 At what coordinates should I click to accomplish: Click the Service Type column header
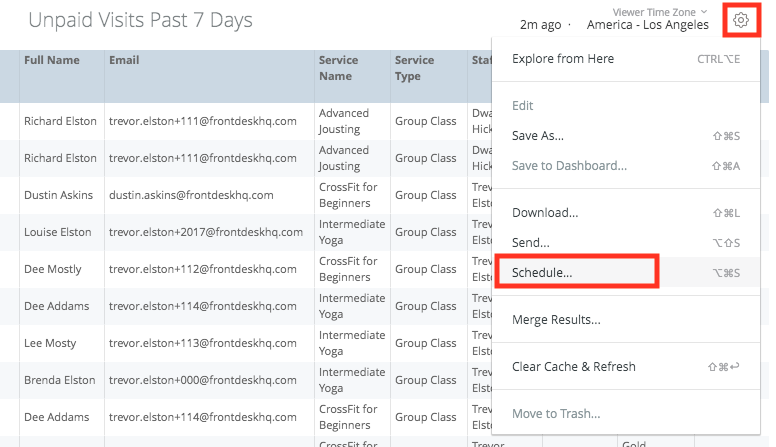pos(415,68)
